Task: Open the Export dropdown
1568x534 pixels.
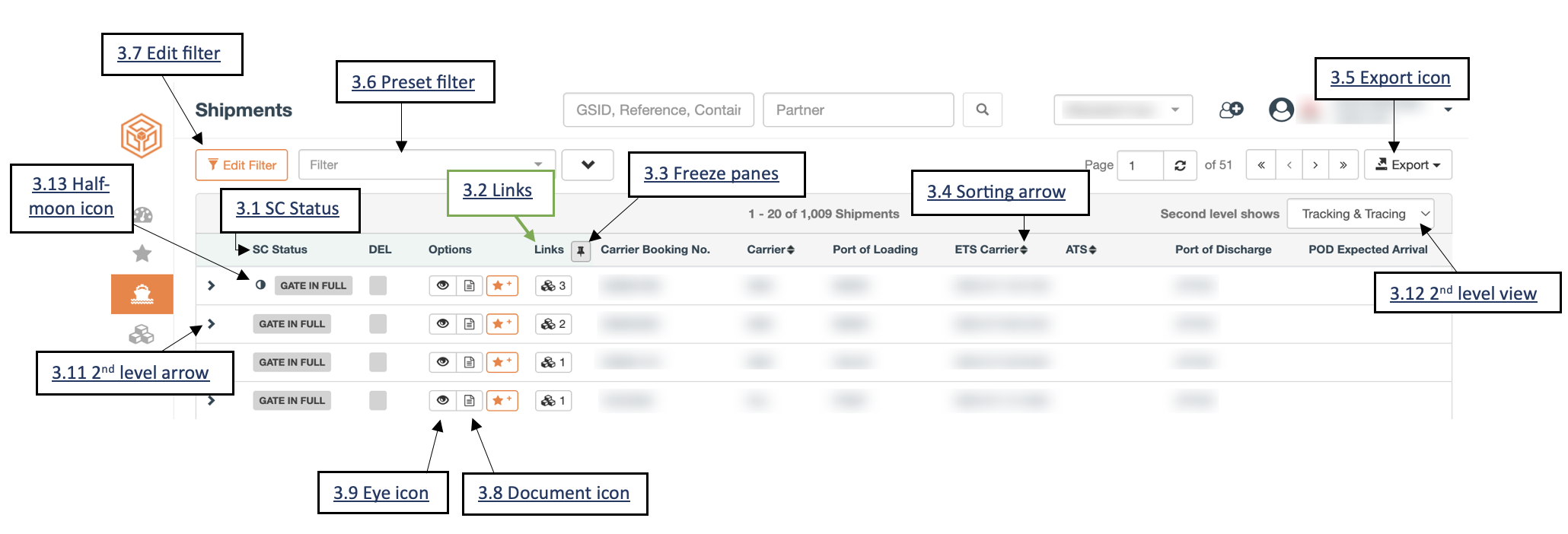Action: click(x=1408, y=165)
